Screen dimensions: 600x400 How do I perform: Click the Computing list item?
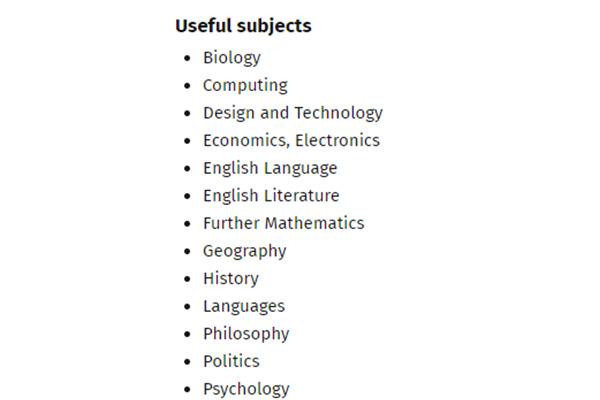coord(245,86)
